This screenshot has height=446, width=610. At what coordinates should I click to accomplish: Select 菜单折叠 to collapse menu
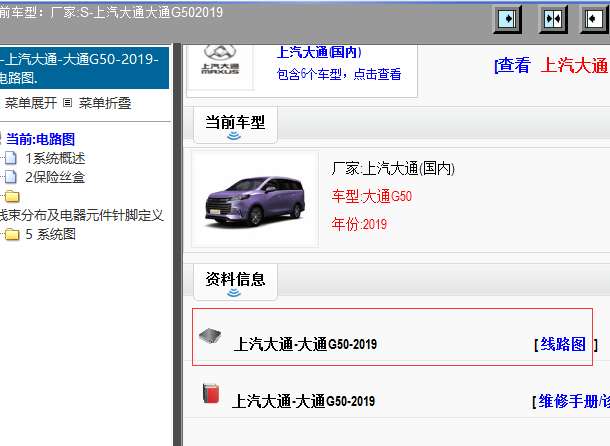point(105,103)
